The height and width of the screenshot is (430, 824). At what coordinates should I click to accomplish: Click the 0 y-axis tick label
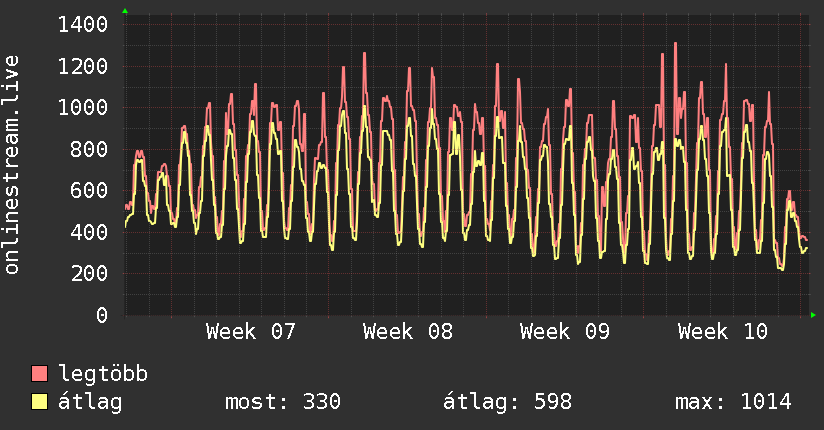[102, 315]
